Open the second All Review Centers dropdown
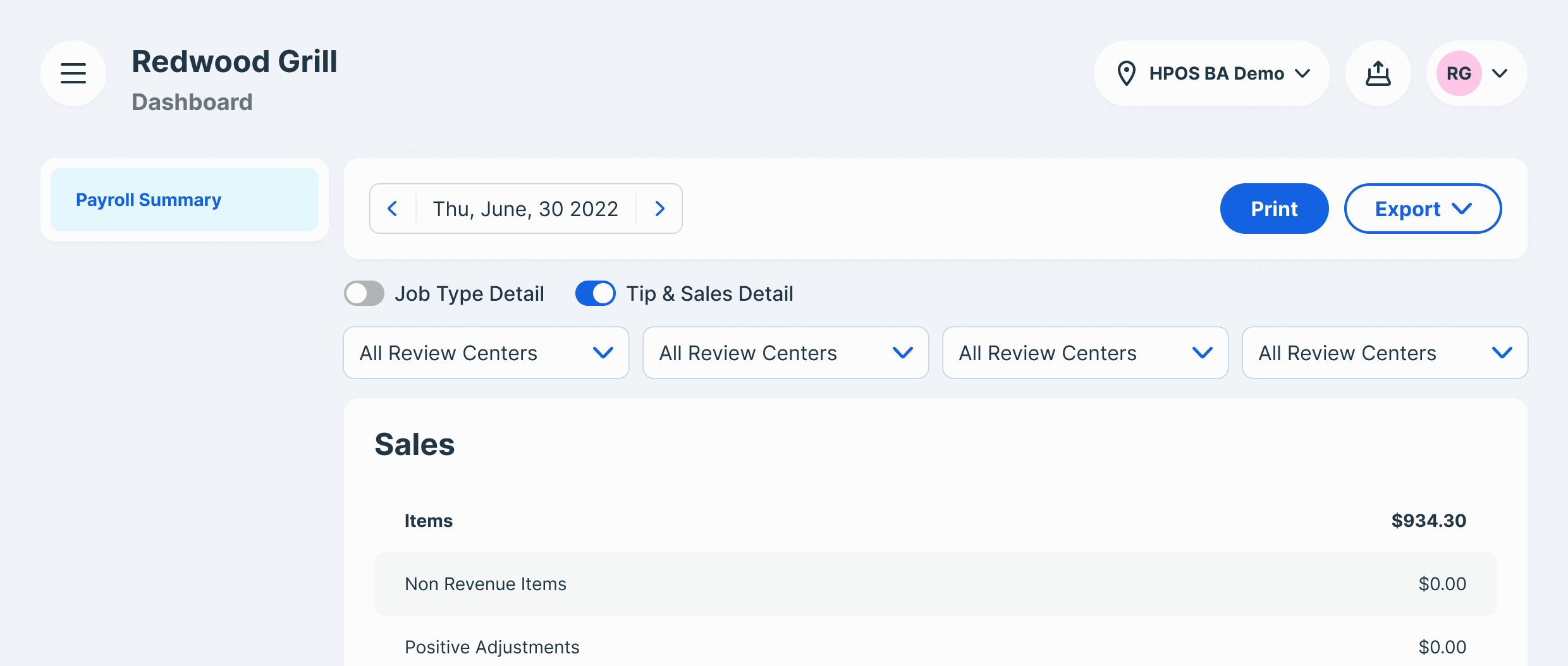The image size is (1568, 666). (x=785, y=353)
